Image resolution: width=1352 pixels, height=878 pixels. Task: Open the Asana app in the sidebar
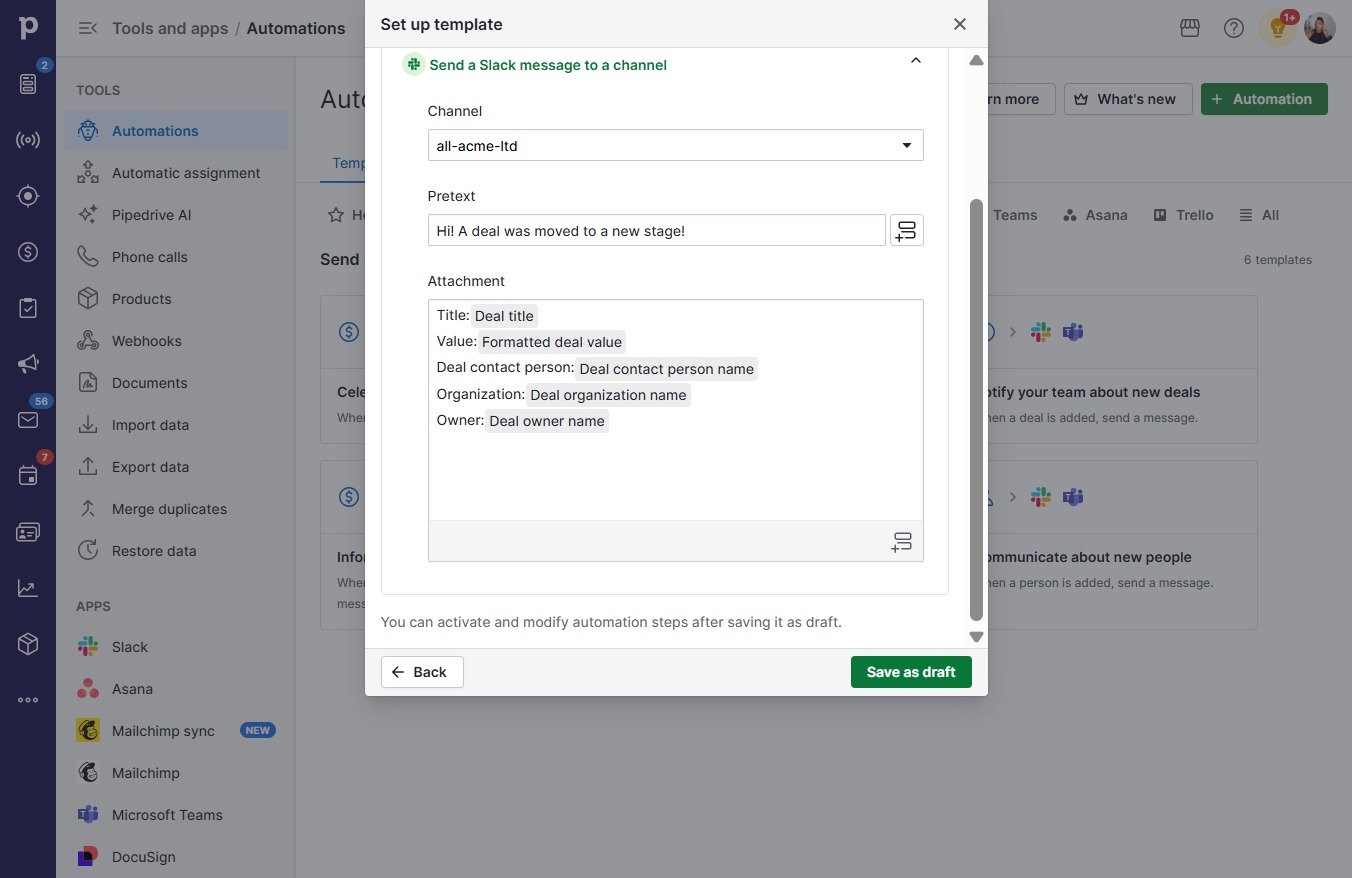(x=176, y=689)
